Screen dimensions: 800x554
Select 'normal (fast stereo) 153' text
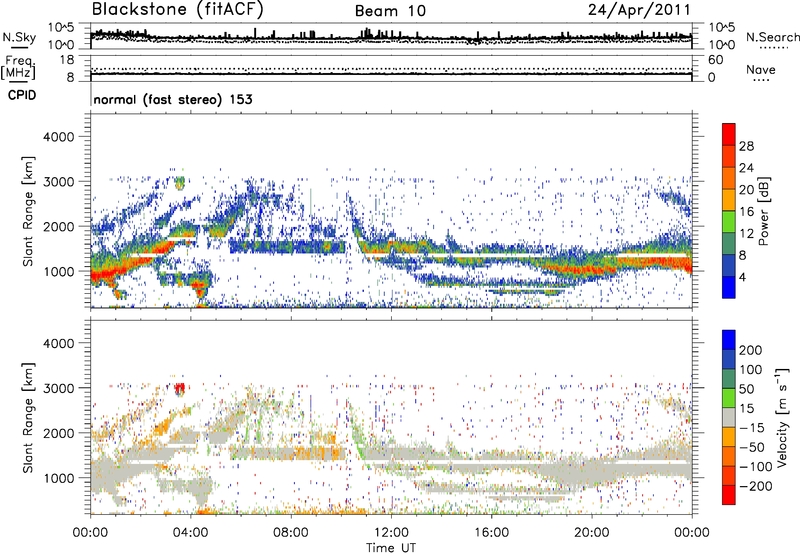pos(173,99)
